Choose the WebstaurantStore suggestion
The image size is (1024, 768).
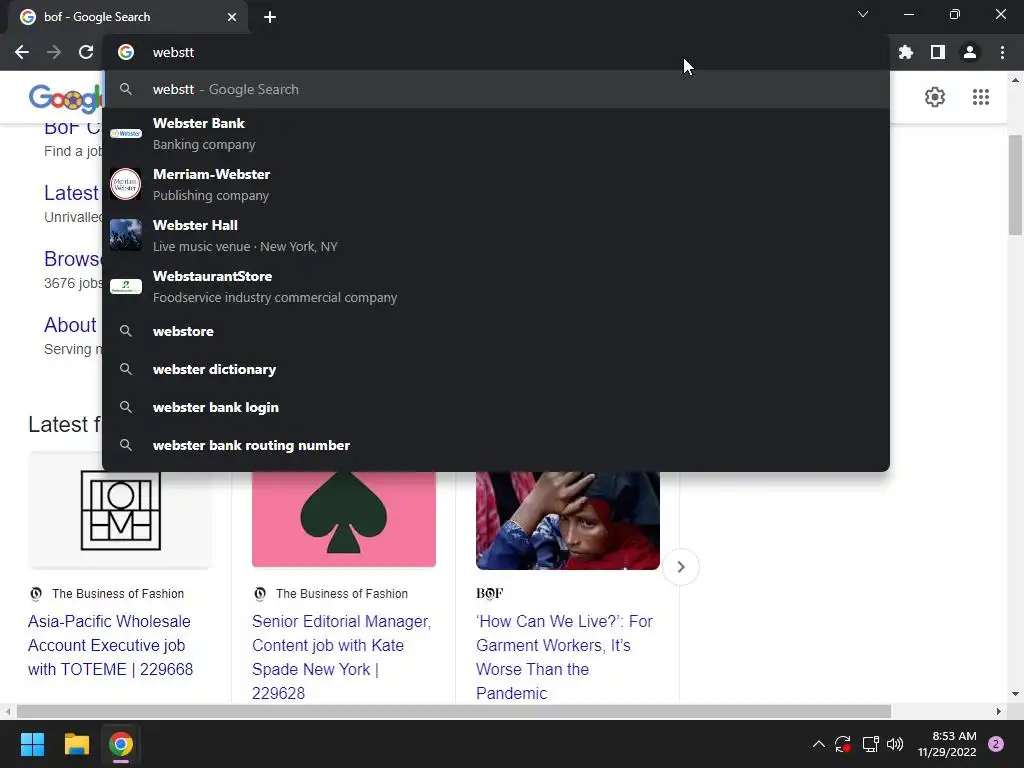[x=496, y=287]
